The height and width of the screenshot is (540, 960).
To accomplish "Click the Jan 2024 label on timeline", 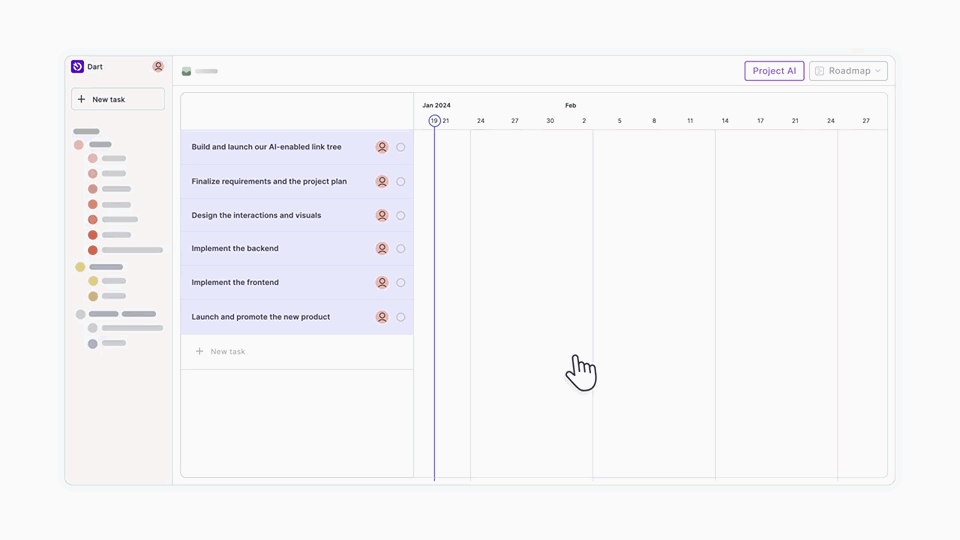I will click(x=436, y=105).
